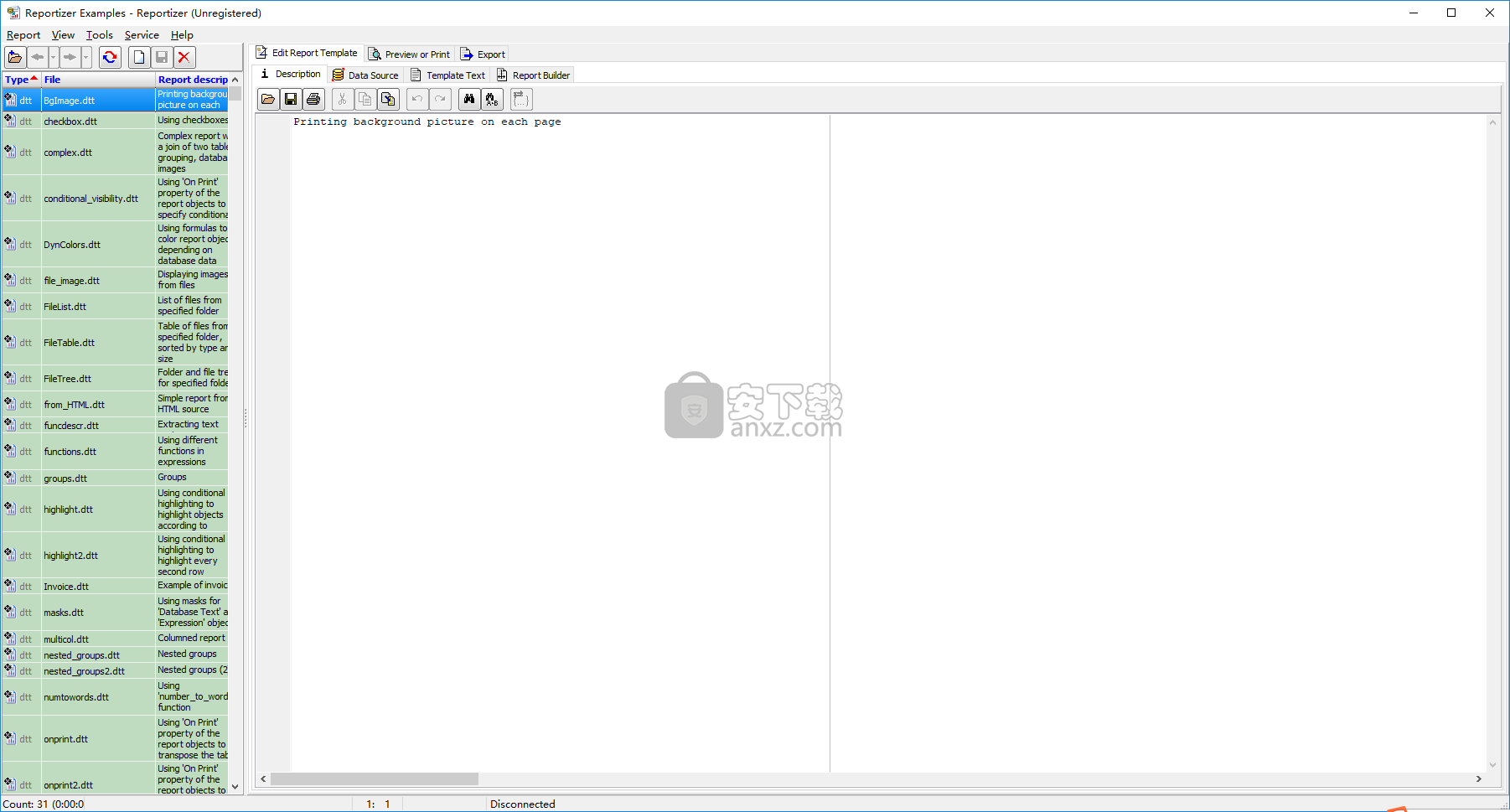
Task: Click the refresh report list icon
Action: (110, 57)
